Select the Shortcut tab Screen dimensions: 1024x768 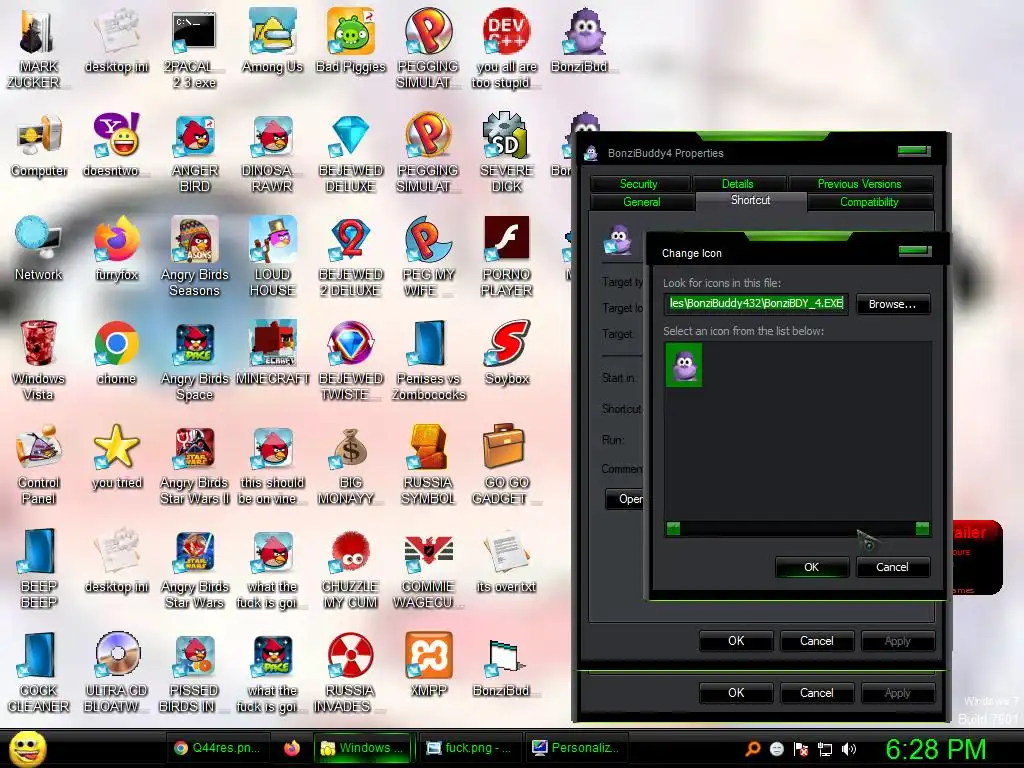click(751, 200)
